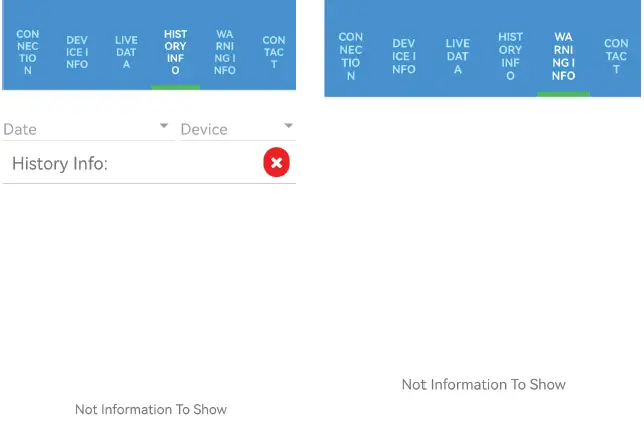Screen dimensions: 644x428
Task: Open Connection tab on the Warning Info screen
Action: point(351,56)
